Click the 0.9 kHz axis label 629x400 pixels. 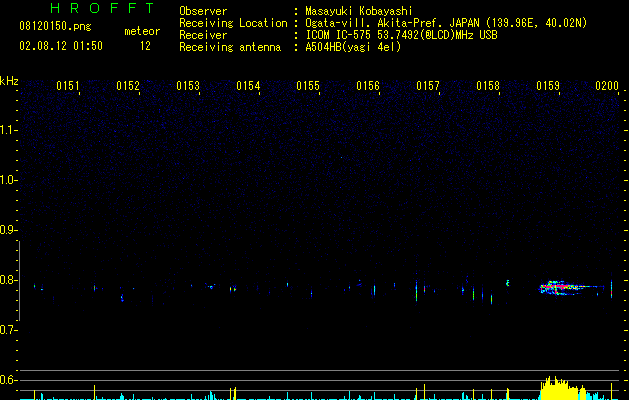coord(8,230)
